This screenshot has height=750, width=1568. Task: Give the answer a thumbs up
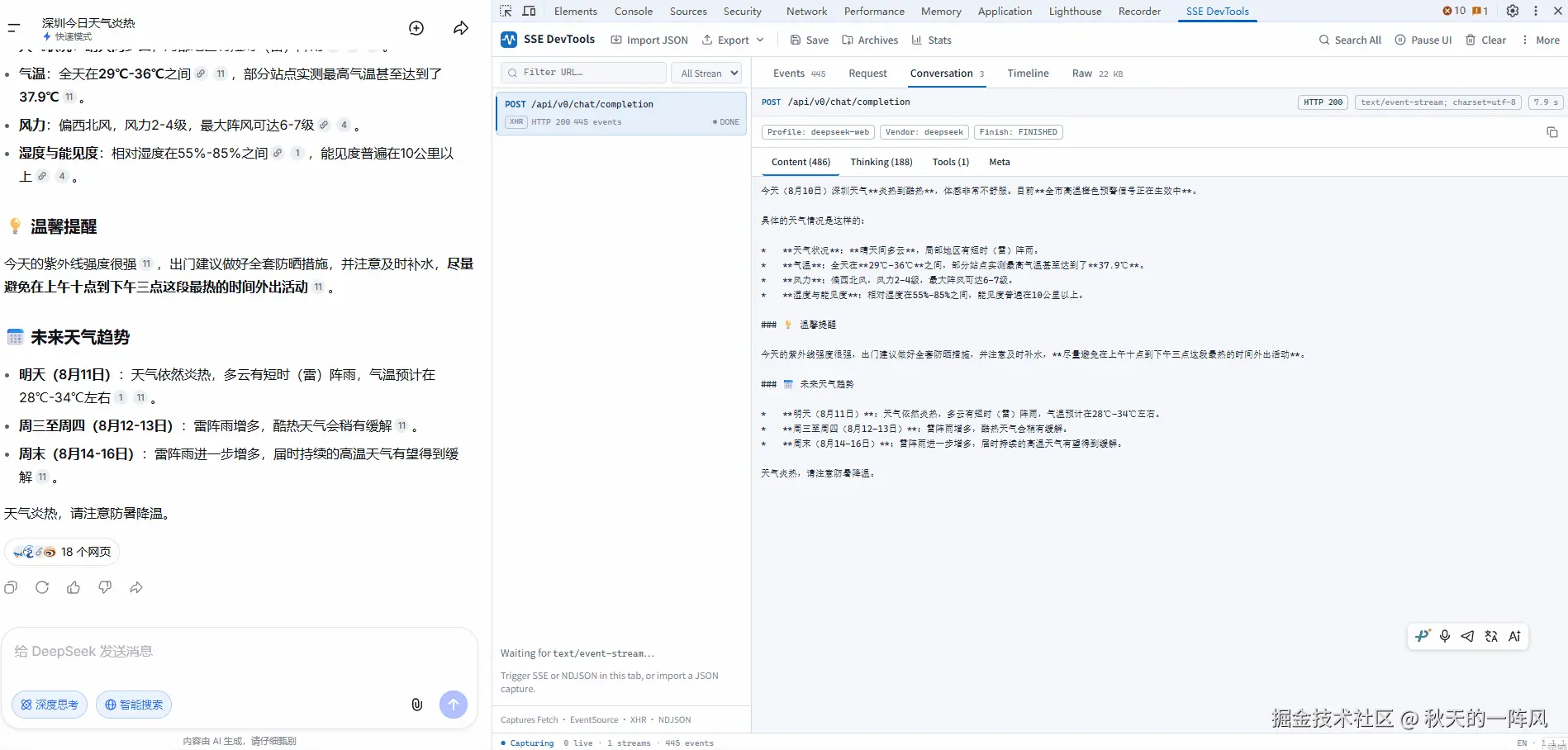[74, 587]
